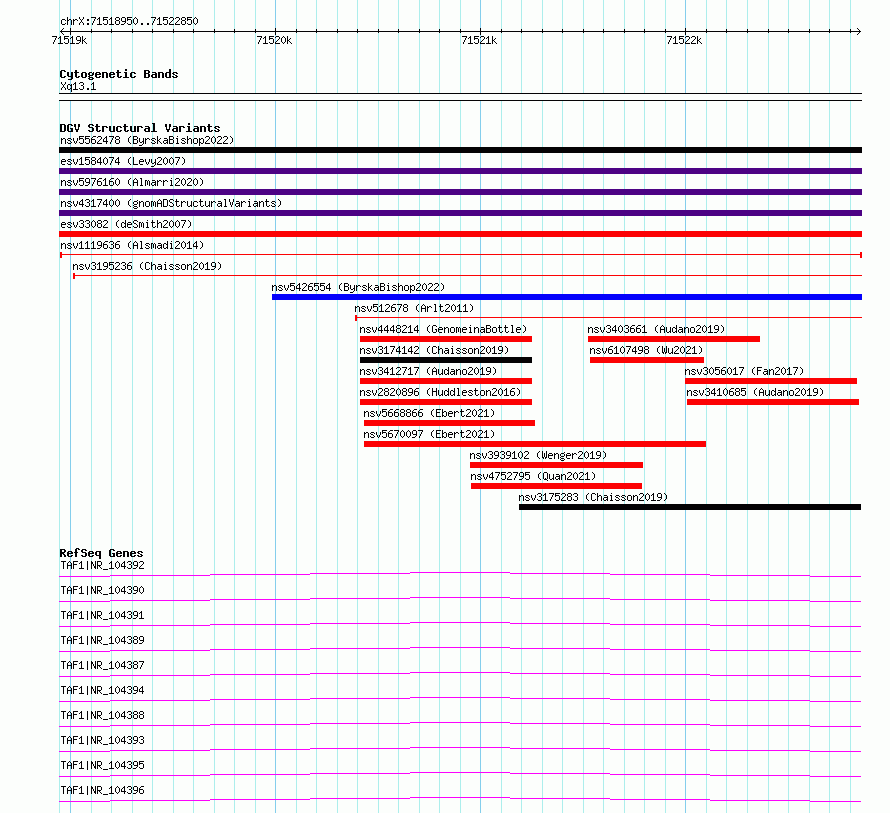Select the black bar for nsv5562478
This screenshot has height=813, width=890.
click(460, 150)
